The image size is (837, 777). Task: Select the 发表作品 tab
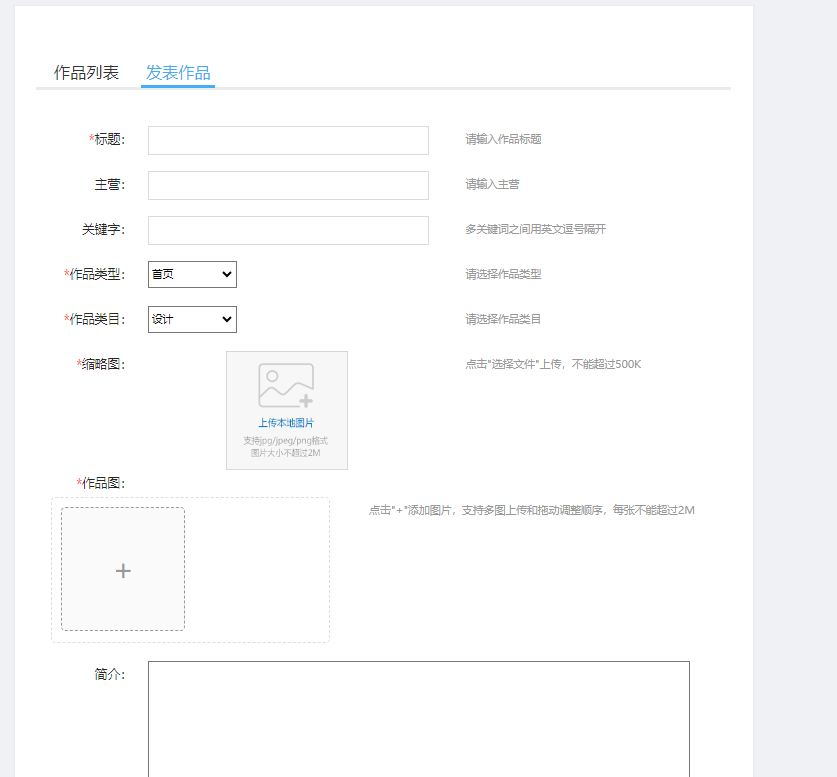point(178,73)
